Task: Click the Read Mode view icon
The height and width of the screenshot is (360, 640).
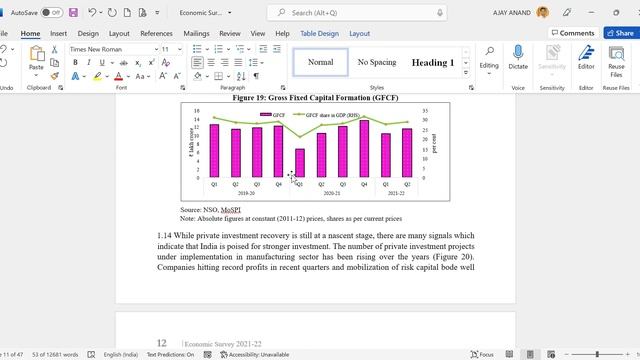Action: pyautogui.click(x=509, y=354)
